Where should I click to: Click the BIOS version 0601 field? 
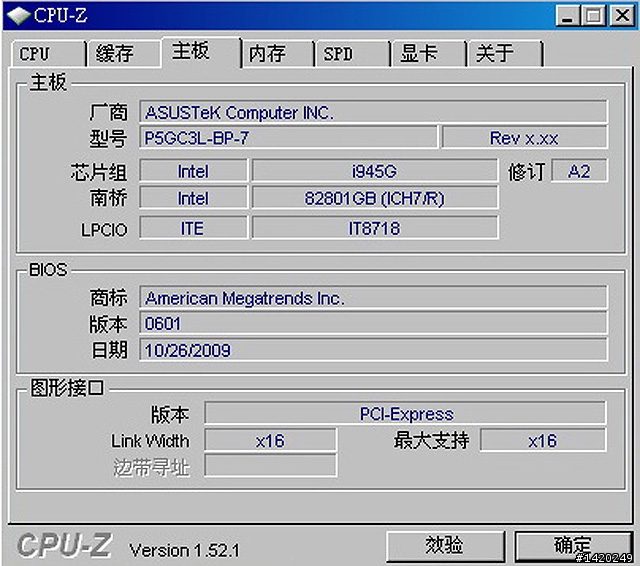click(373, 324)
